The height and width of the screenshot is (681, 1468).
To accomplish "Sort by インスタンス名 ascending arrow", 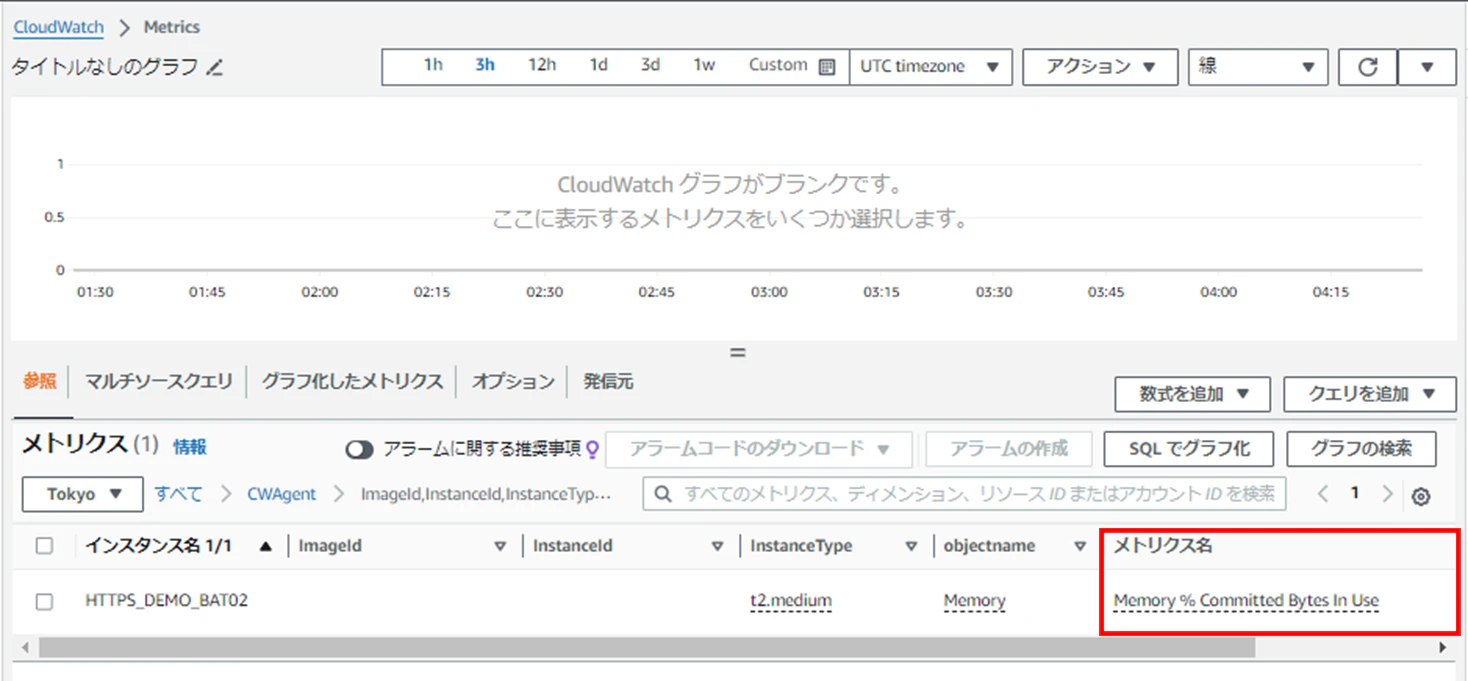I will pos(265,546).
